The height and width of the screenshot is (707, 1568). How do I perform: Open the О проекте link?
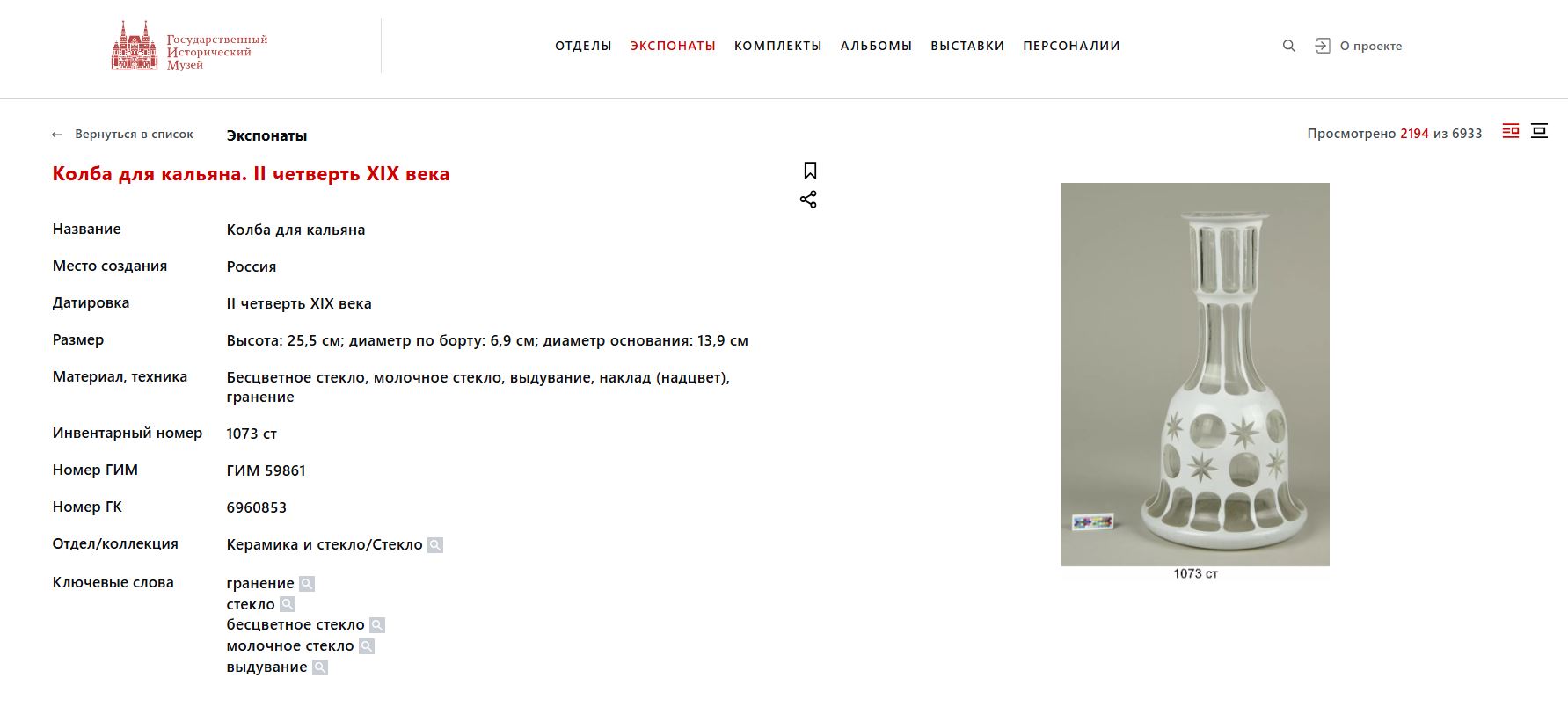[x=1371, y=46]
